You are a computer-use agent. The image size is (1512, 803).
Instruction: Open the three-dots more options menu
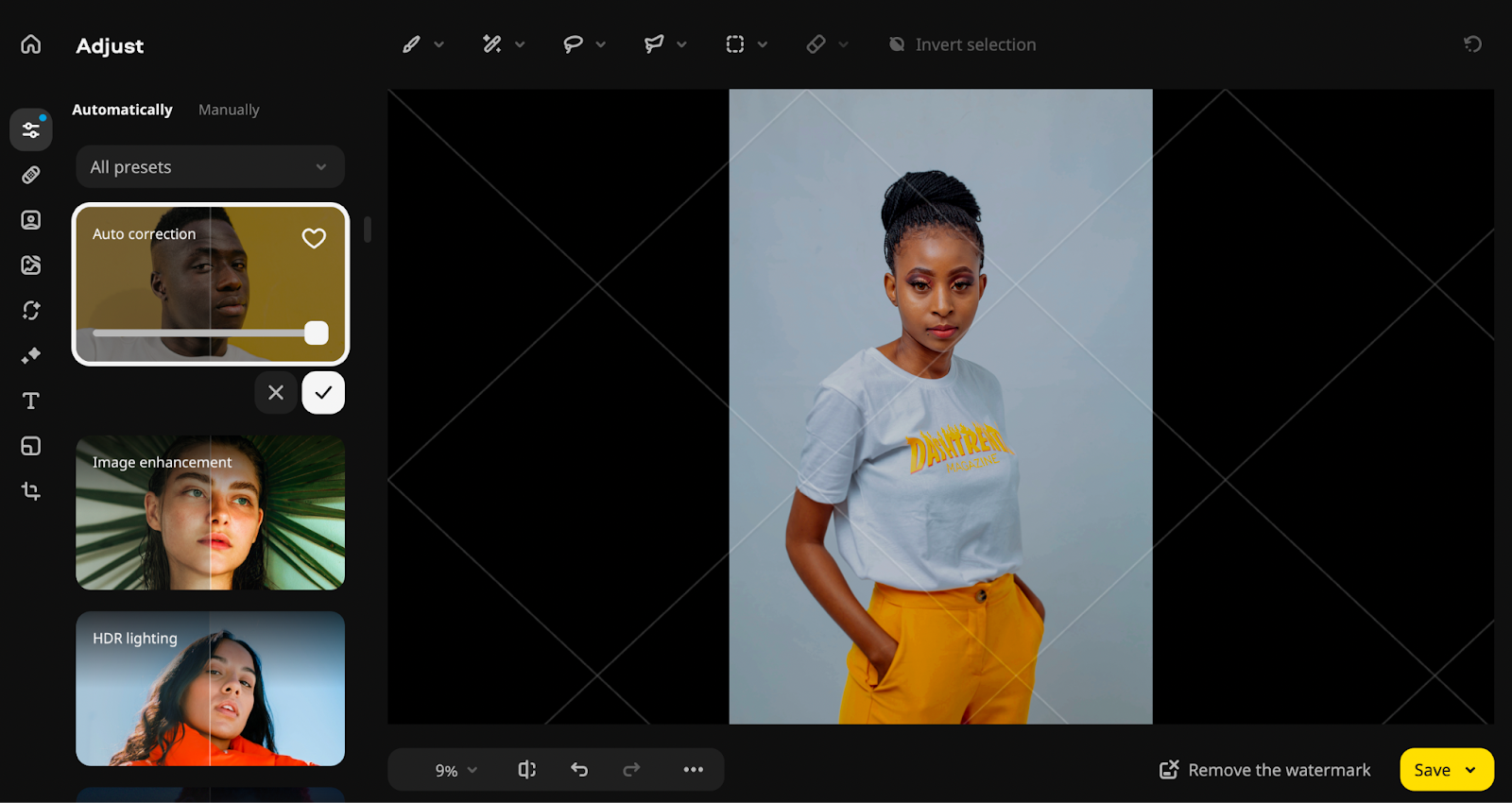click(694, 770)
